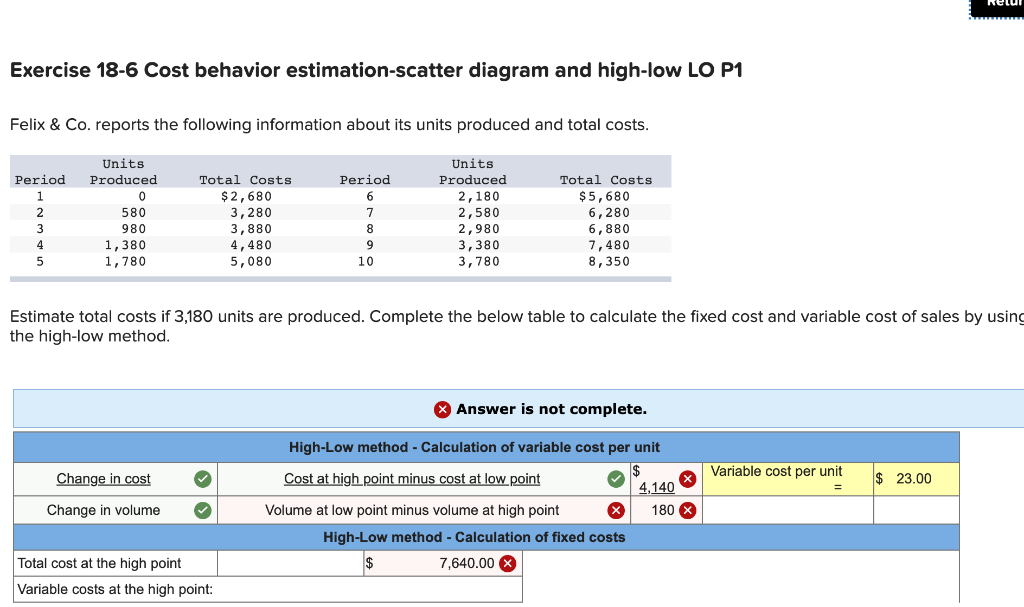This screenshot has width=1024, height=607.
Task: Open the Change in cost selection cell
Action: [103, 479]
